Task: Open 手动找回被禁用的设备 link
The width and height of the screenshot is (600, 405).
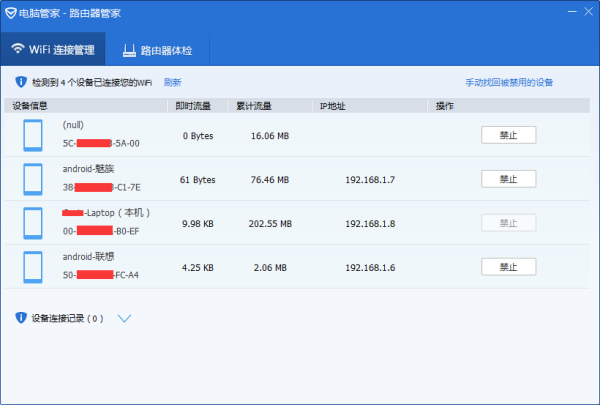Action: point(509,82)
